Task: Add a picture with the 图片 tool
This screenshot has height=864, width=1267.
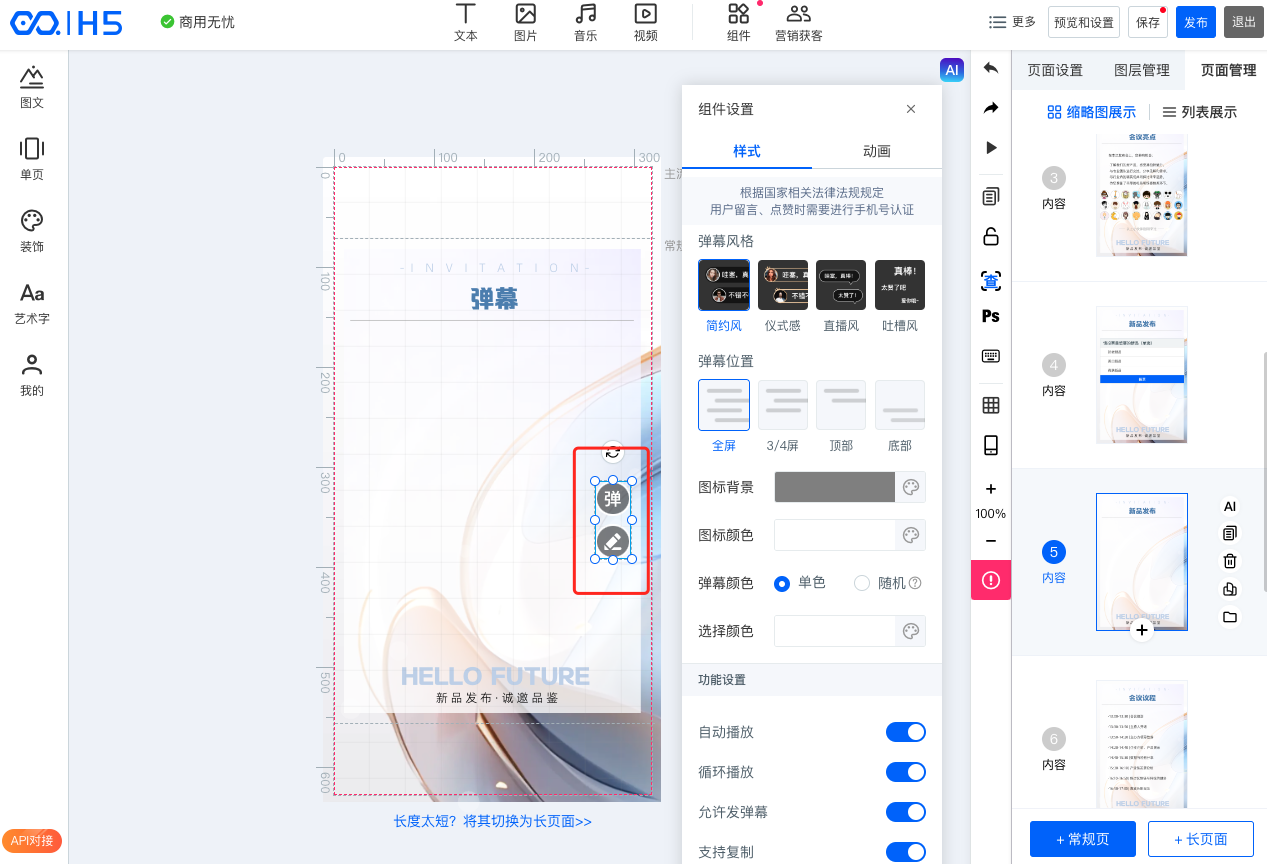Action: click(x=525, y=23)
